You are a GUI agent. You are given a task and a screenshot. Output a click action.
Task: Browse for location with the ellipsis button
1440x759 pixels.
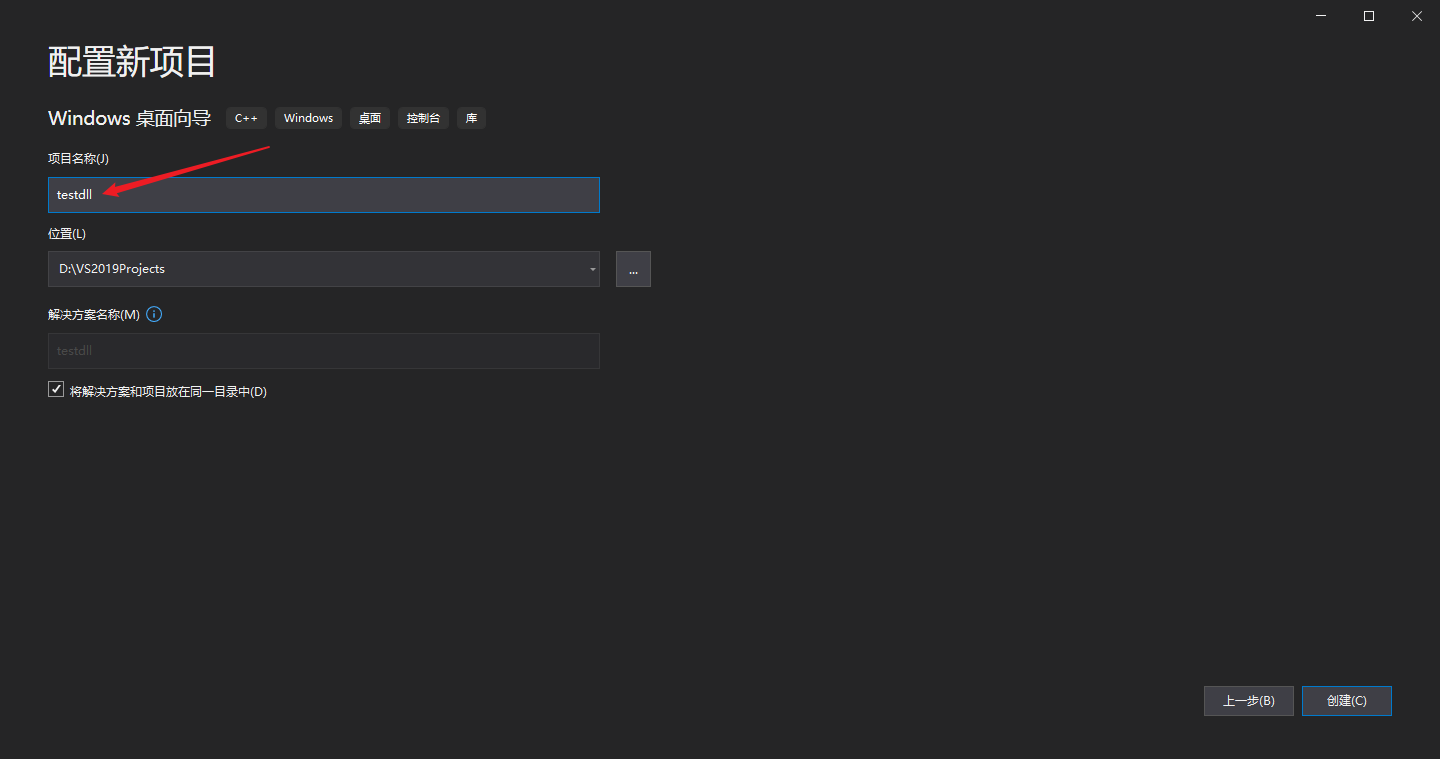pos(633,269)
